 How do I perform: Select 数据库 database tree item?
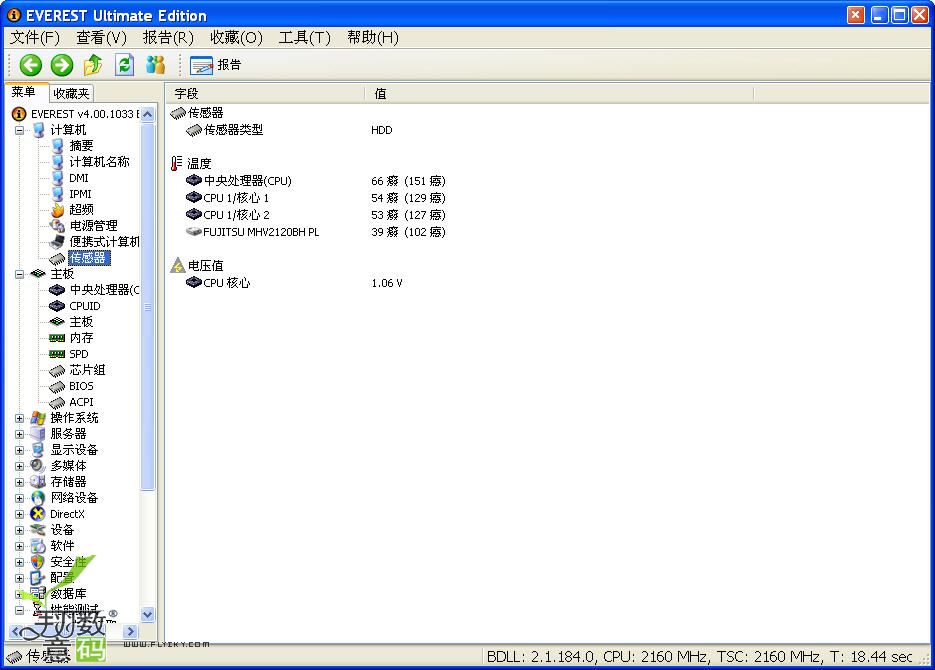coord(68,594)
